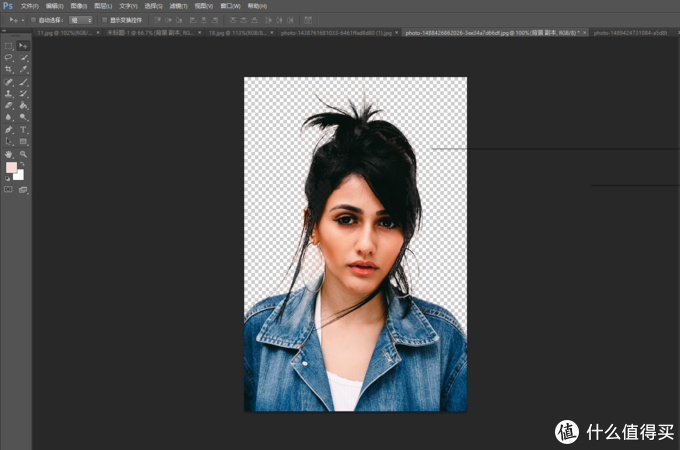
Task: Enable the 显示变换控件 checkbox
Action: point(105,20)
